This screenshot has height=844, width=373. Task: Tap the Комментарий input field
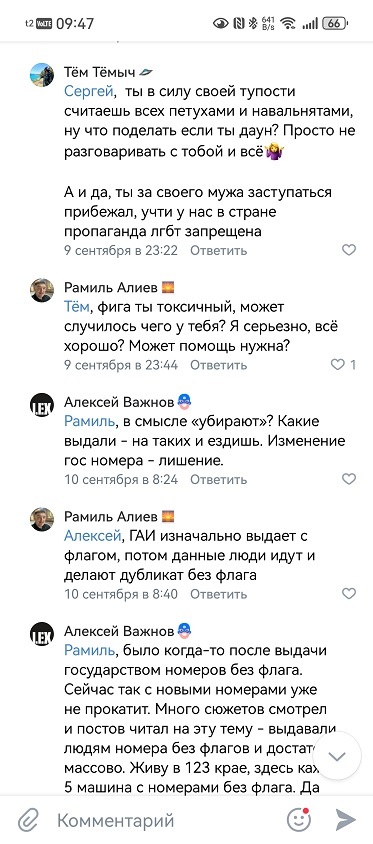pos(167,820)
